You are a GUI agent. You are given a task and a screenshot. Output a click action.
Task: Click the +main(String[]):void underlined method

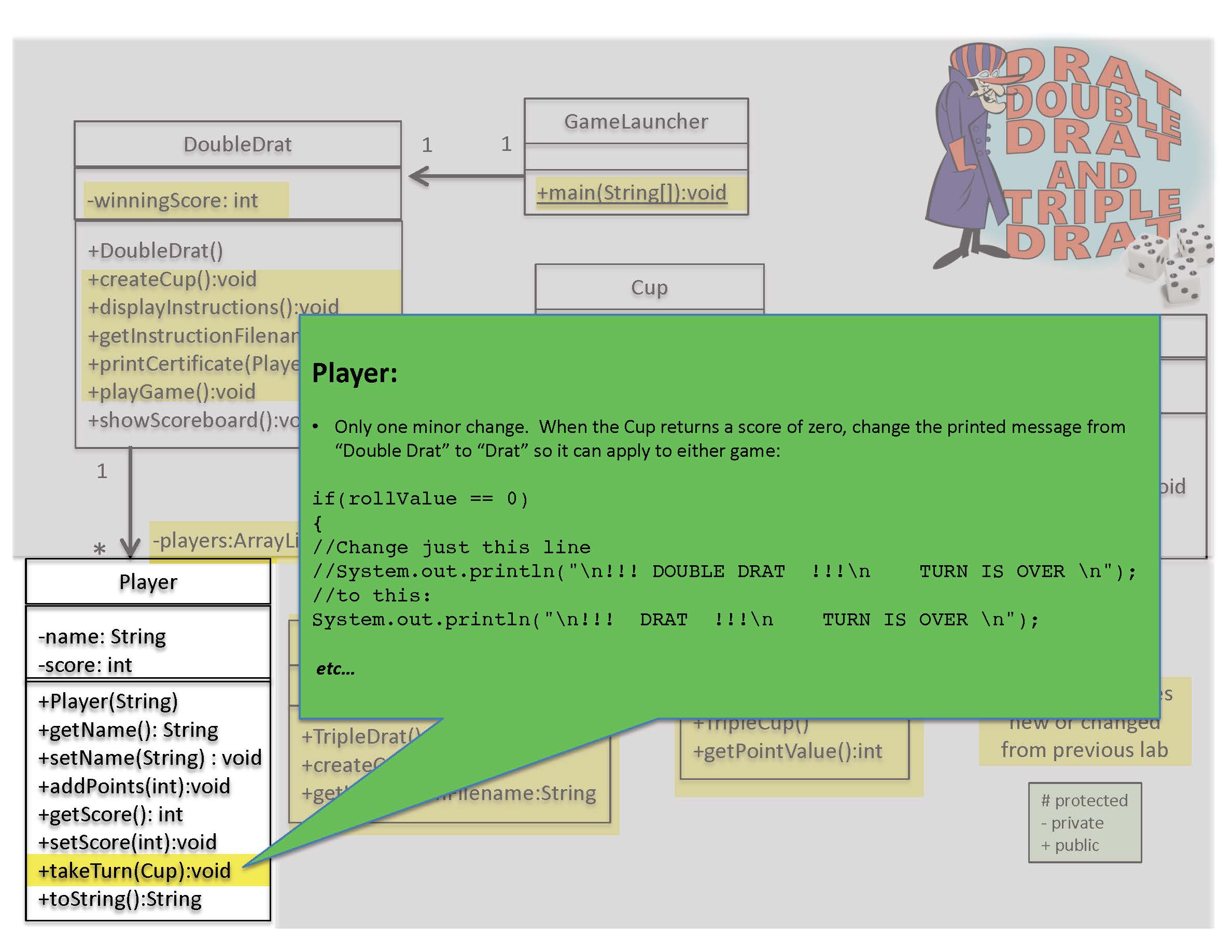point(631,193)
